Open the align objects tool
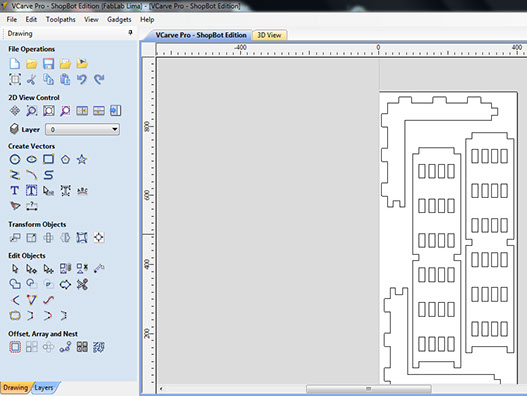This screenshot has height=396, width=527. click(99, 238)
